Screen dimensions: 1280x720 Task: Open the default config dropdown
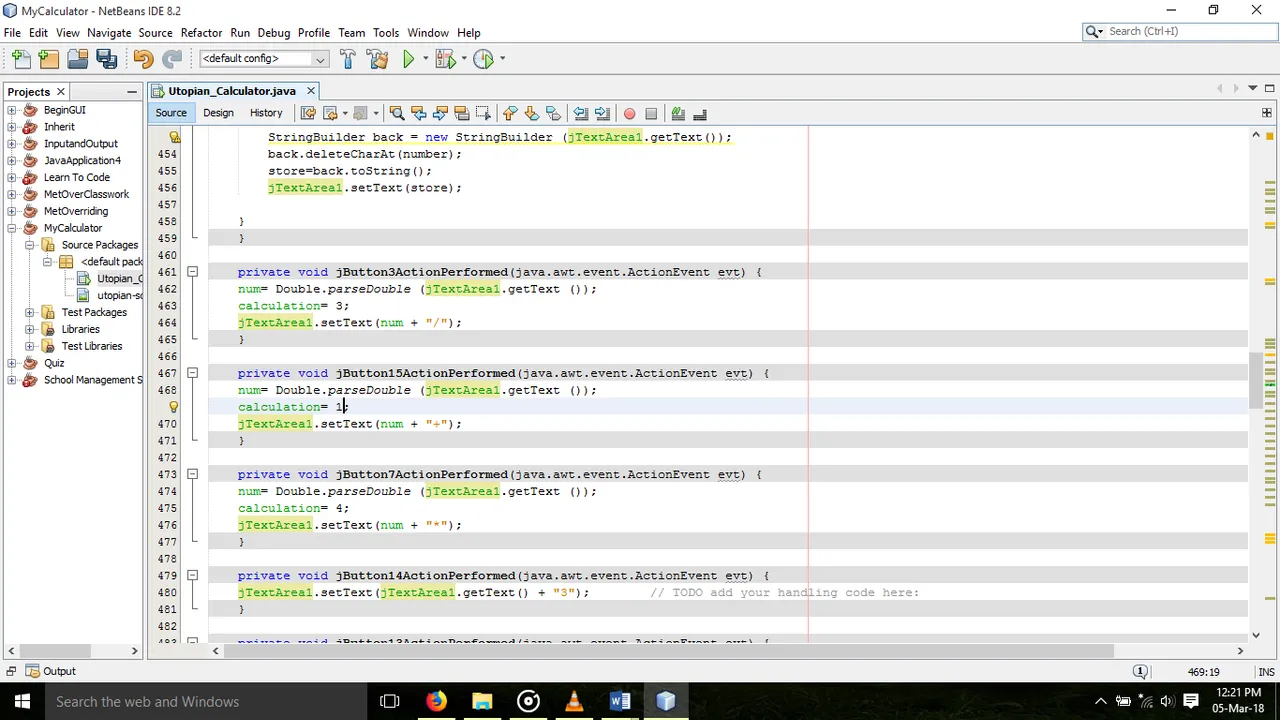click(264, 59)
